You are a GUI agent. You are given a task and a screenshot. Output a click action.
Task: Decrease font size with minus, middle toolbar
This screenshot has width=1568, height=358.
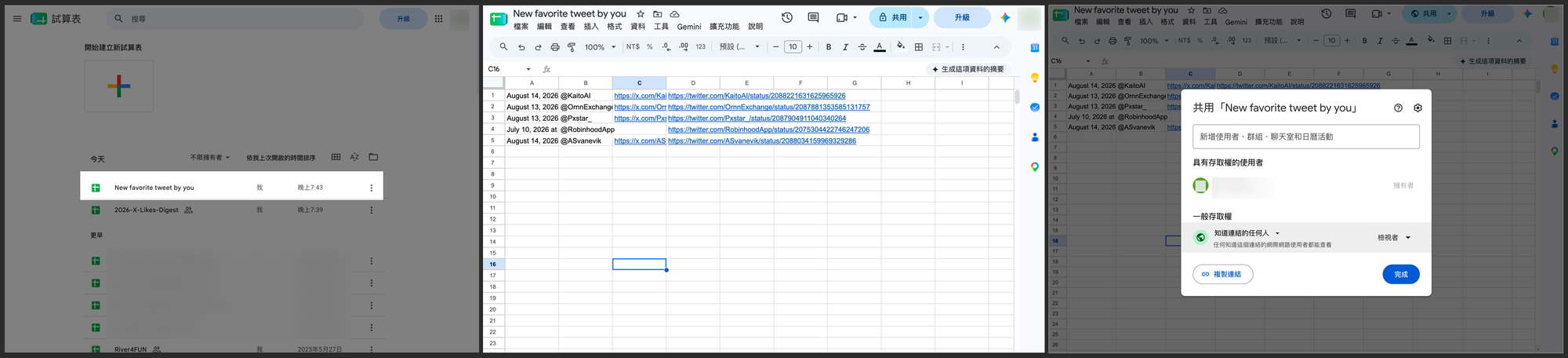[775, 47]
